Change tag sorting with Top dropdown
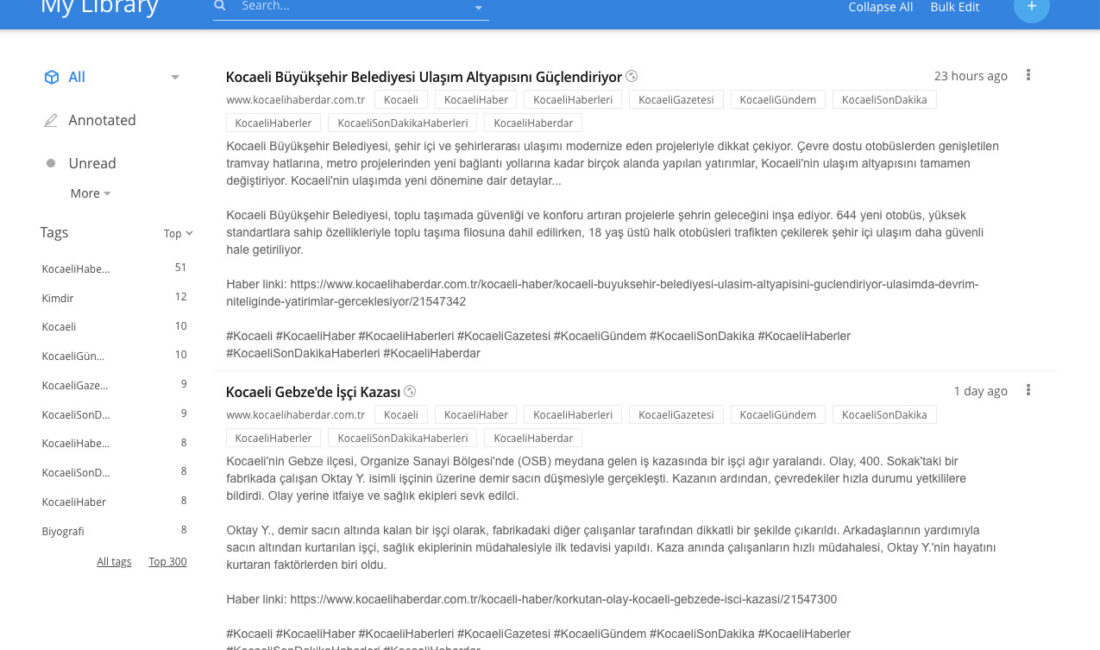The image size is (1100, 650). [178, 233]
